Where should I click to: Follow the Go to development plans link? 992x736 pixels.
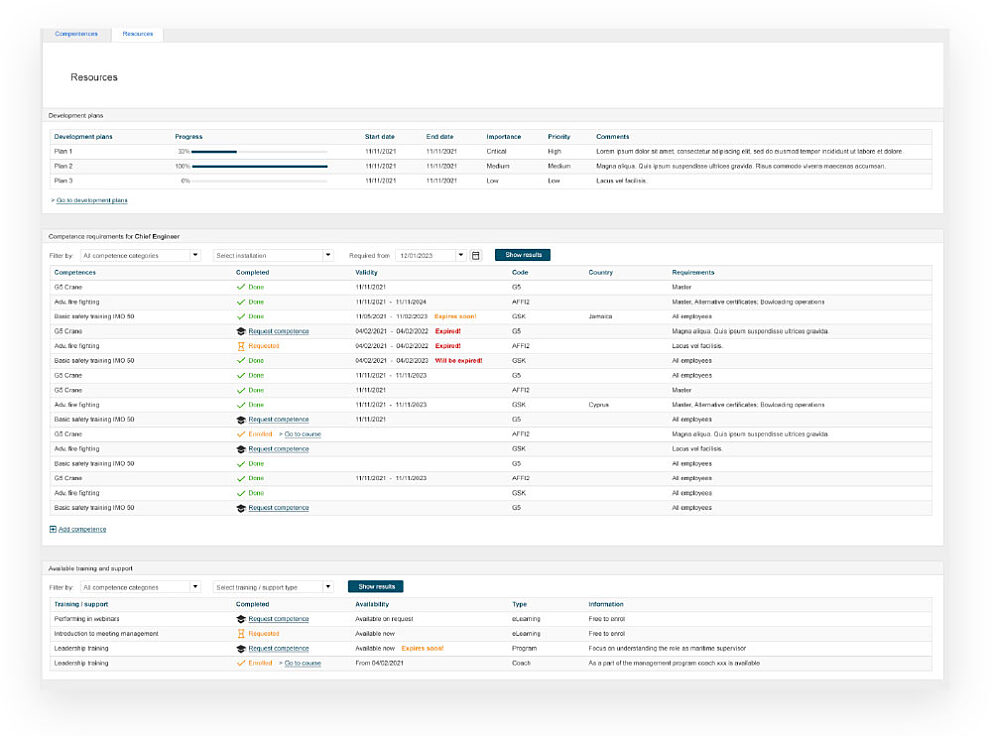(92, 201)
